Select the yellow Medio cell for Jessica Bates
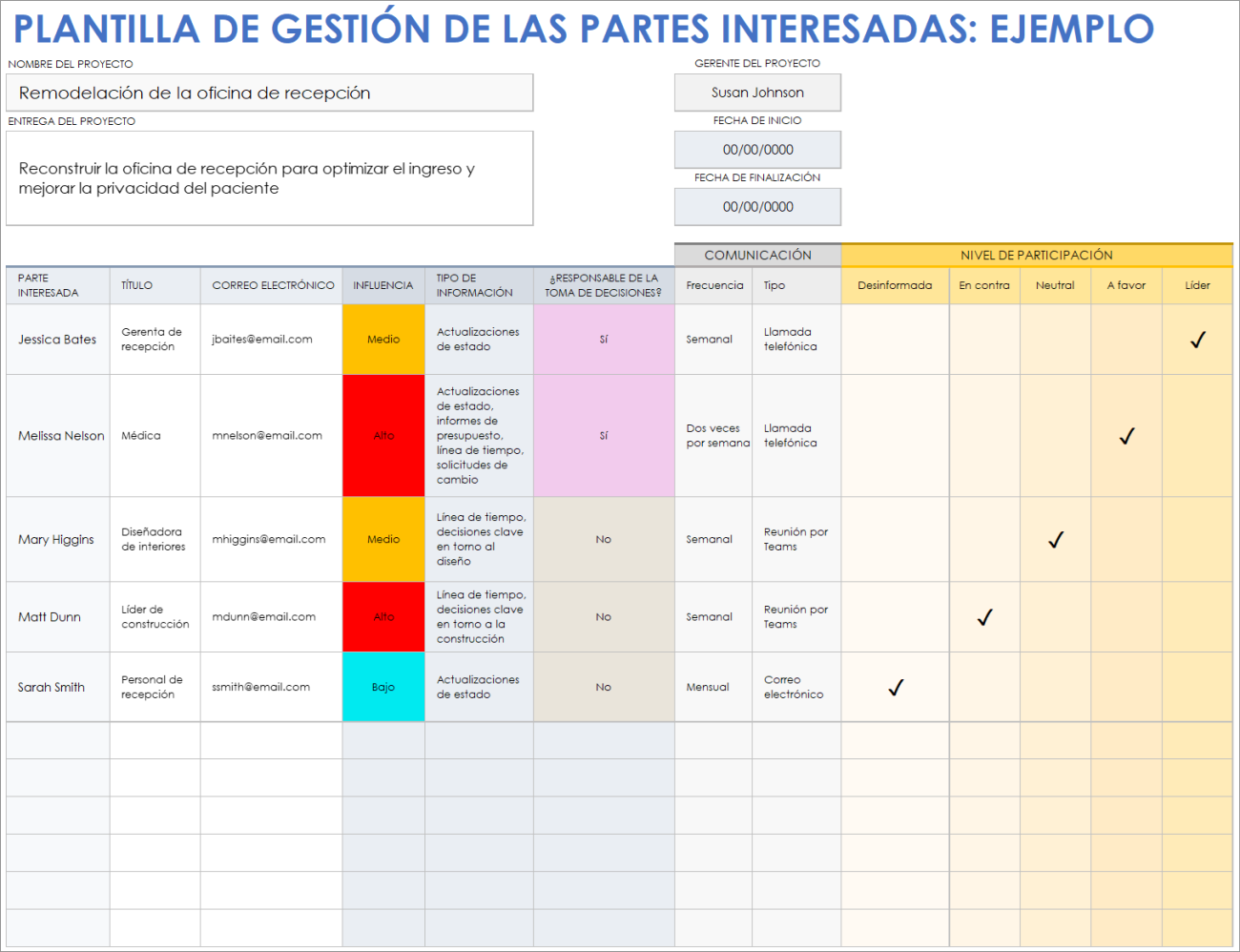This screenshot has height=952, width=1240. pyautogui.click(x=382, y=340)
